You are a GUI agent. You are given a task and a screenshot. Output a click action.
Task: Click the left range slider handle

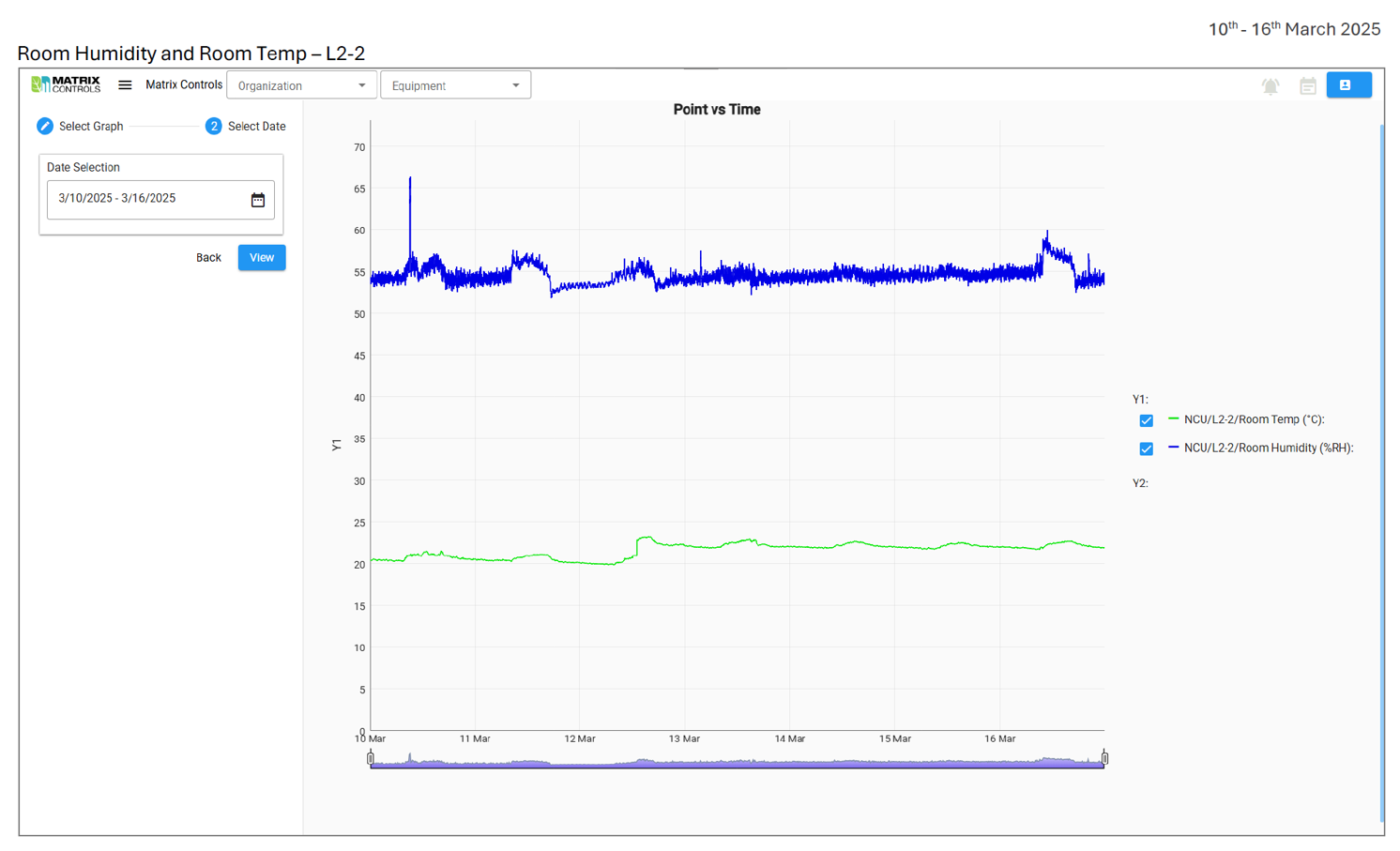(371, 758)
